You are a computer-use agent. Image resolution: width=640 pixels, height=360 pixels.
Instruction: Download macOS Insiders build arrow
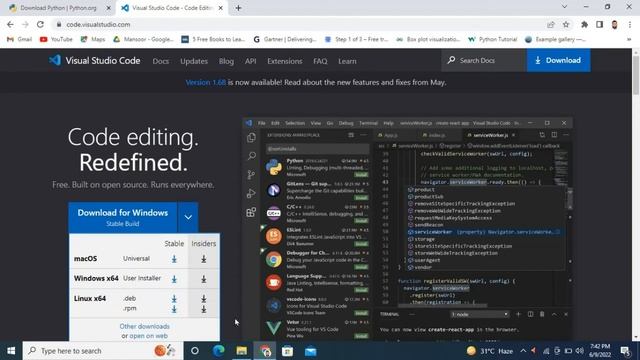(x=203, y=259)
